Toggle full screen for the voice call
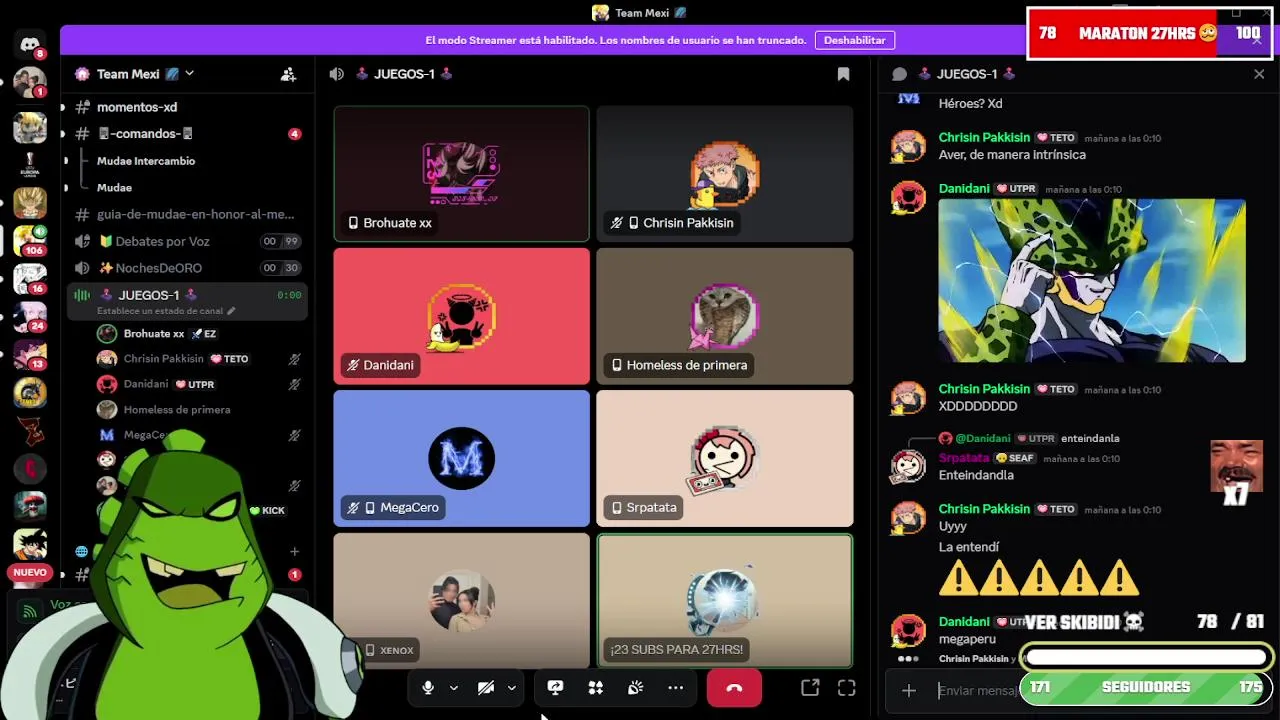Image resolution: width=1280 pixels, height=720 pixels. (847, 688)
